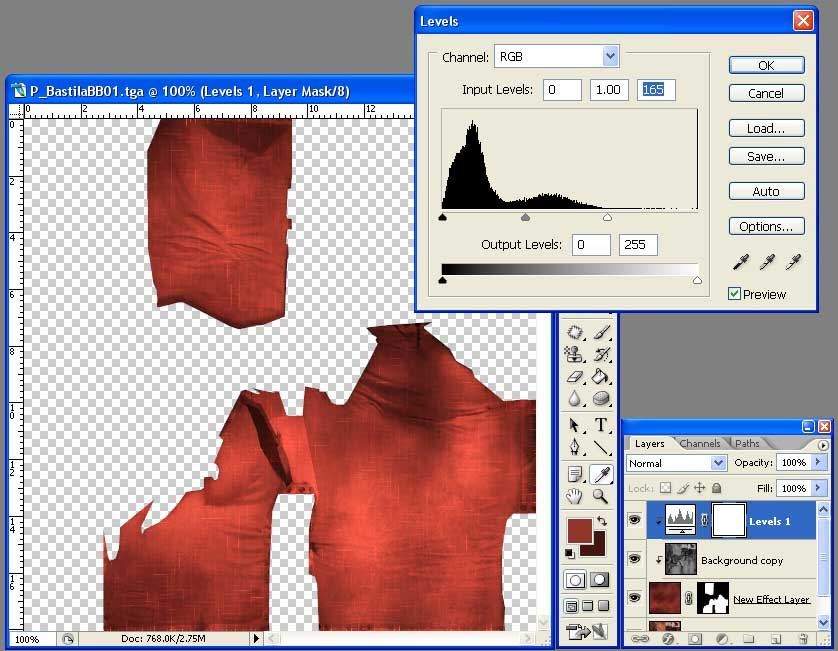
Task: Swap foreground and background colors arrow
Action: coord(601,522)
